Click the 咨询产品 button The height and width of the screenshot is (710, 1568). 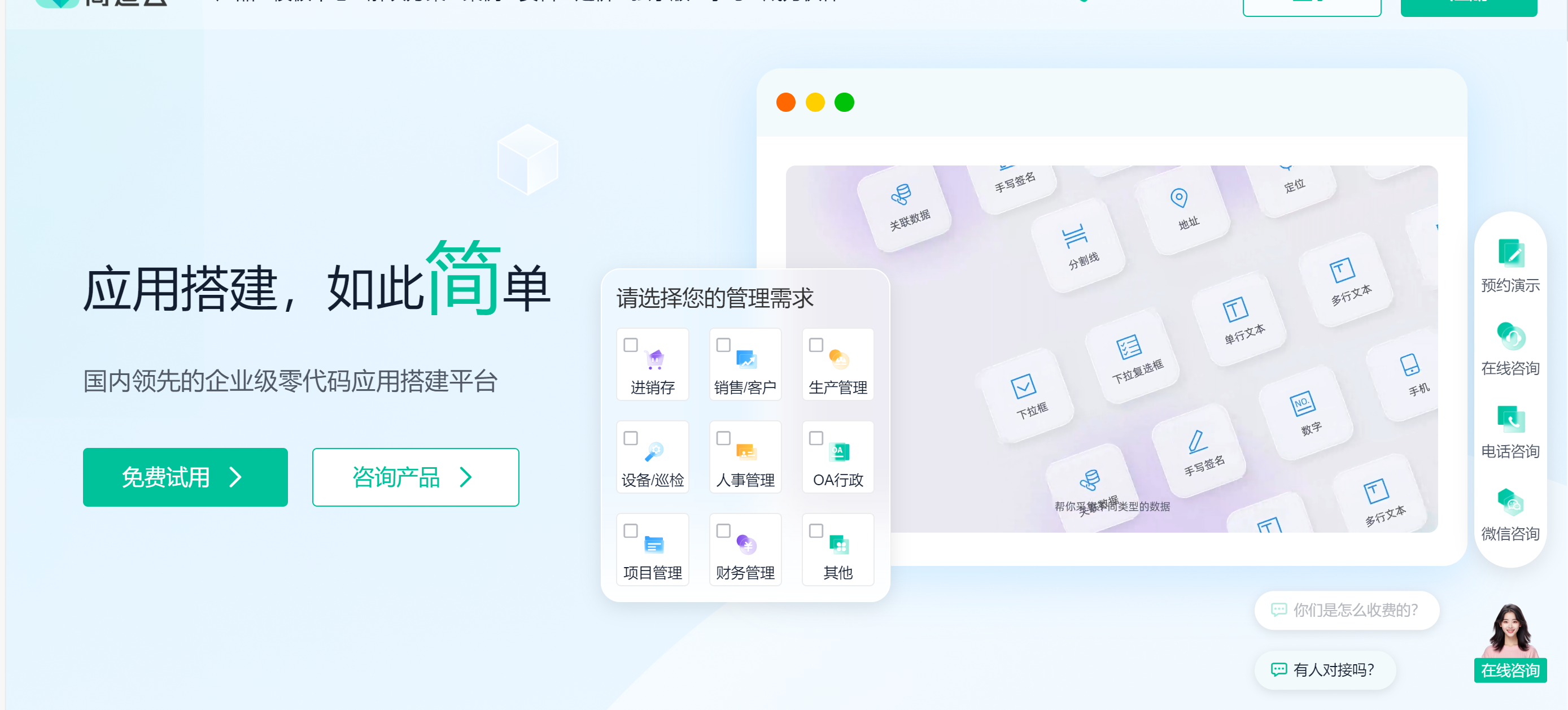(416, 477)
